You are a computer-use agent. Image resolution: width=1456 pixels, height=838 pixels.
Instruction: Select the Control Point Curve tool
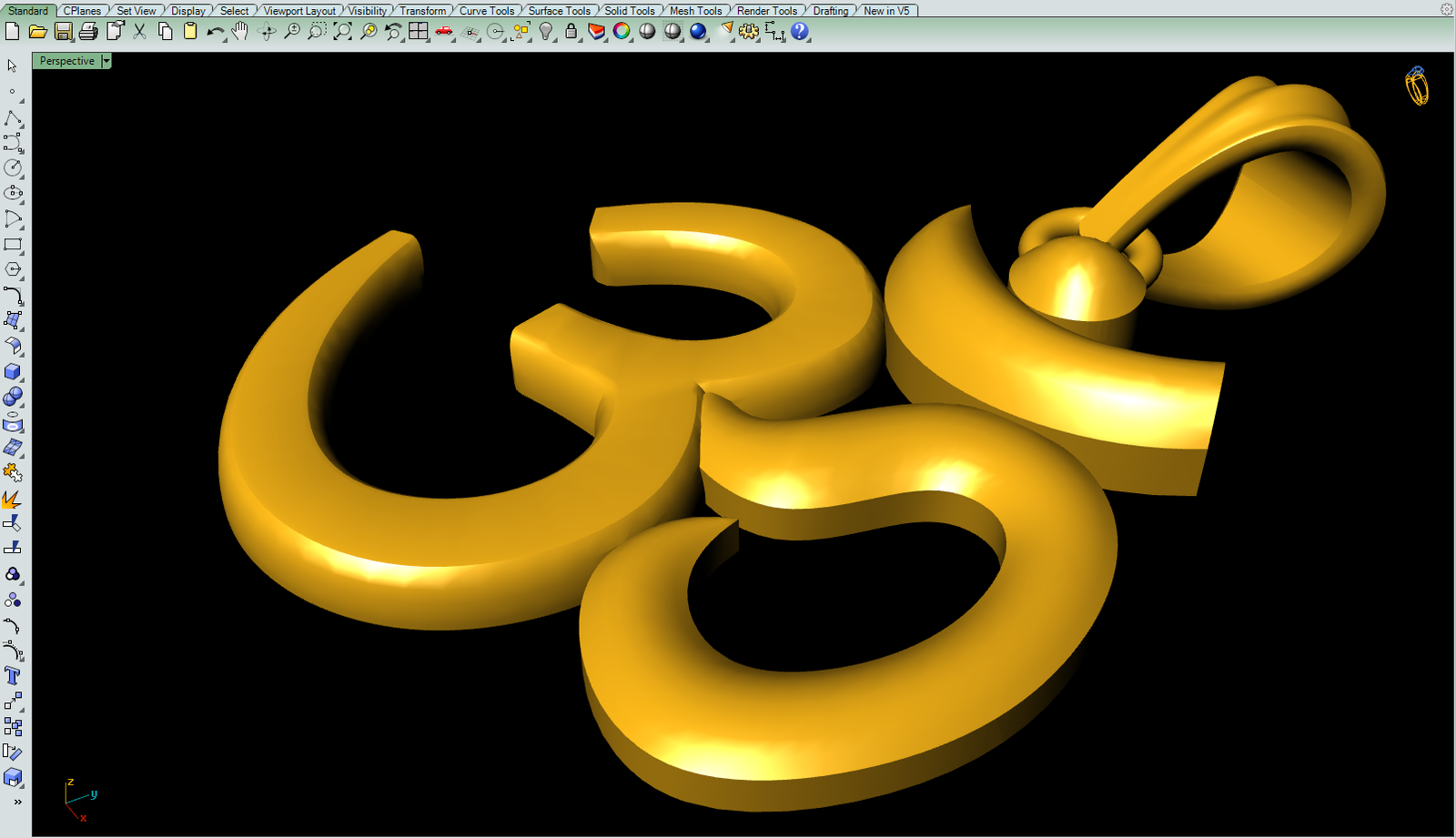tap(13, 143)
